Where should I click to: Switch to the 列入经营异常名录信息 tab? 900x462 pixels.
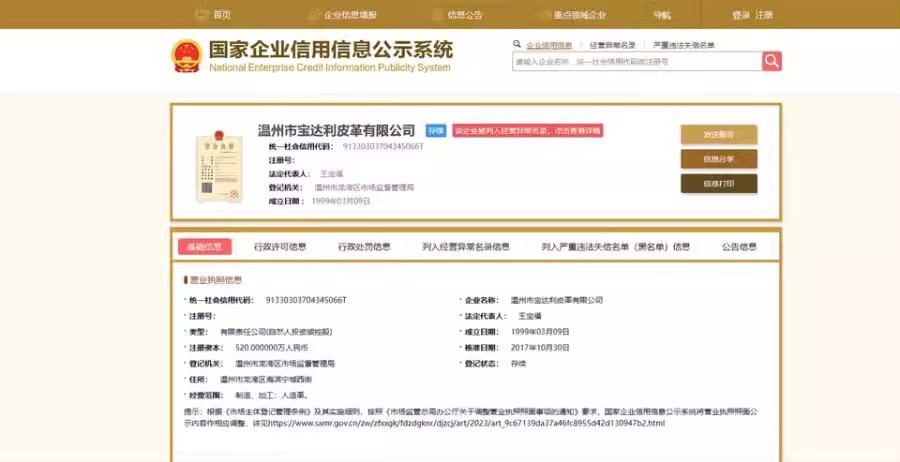pos(466,247)
